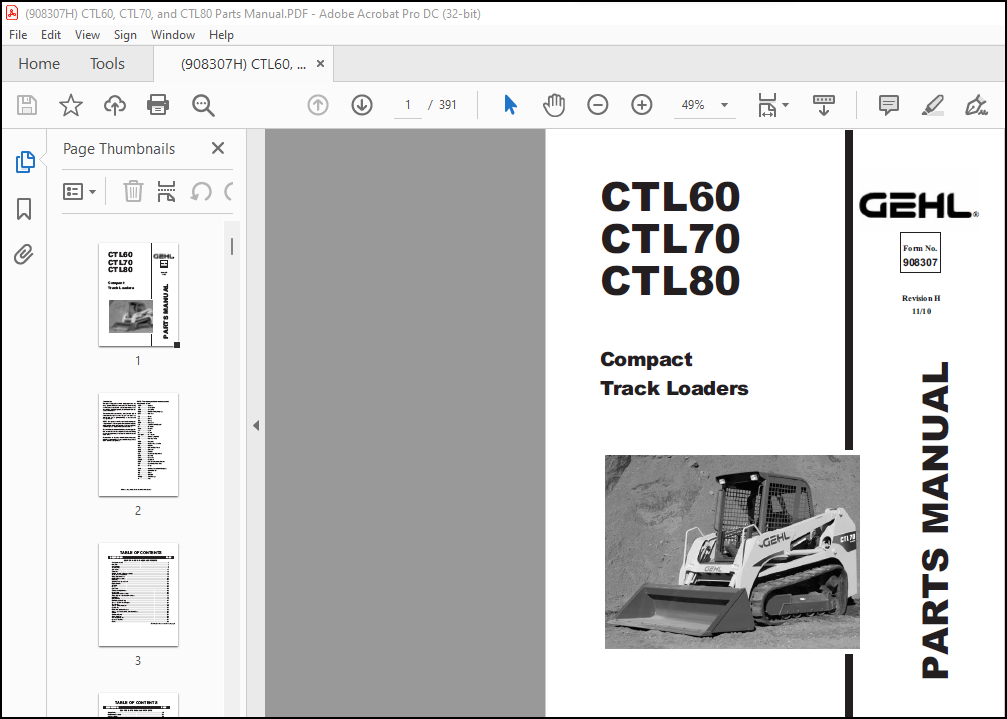
Task: Close the Page Thumbnails panel
Action: click(218, 148)
